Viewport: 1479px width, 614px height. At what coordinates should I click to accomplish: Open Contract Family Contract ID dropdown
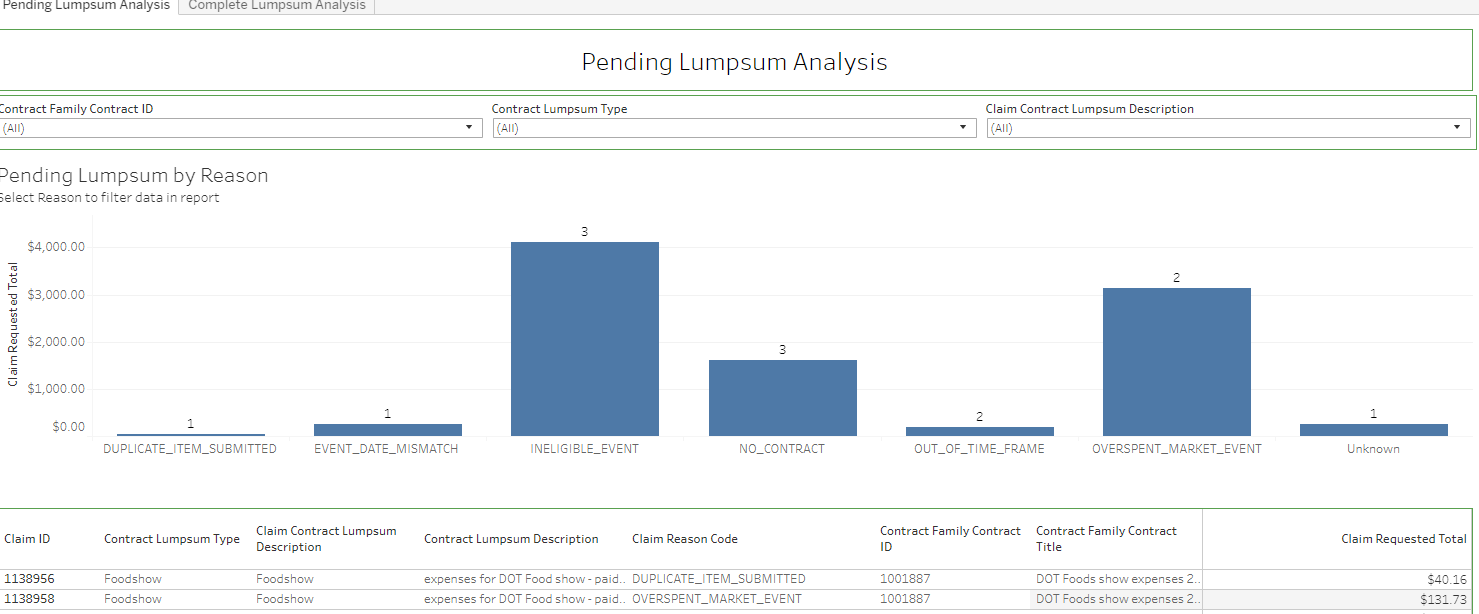tap(240, 128)
